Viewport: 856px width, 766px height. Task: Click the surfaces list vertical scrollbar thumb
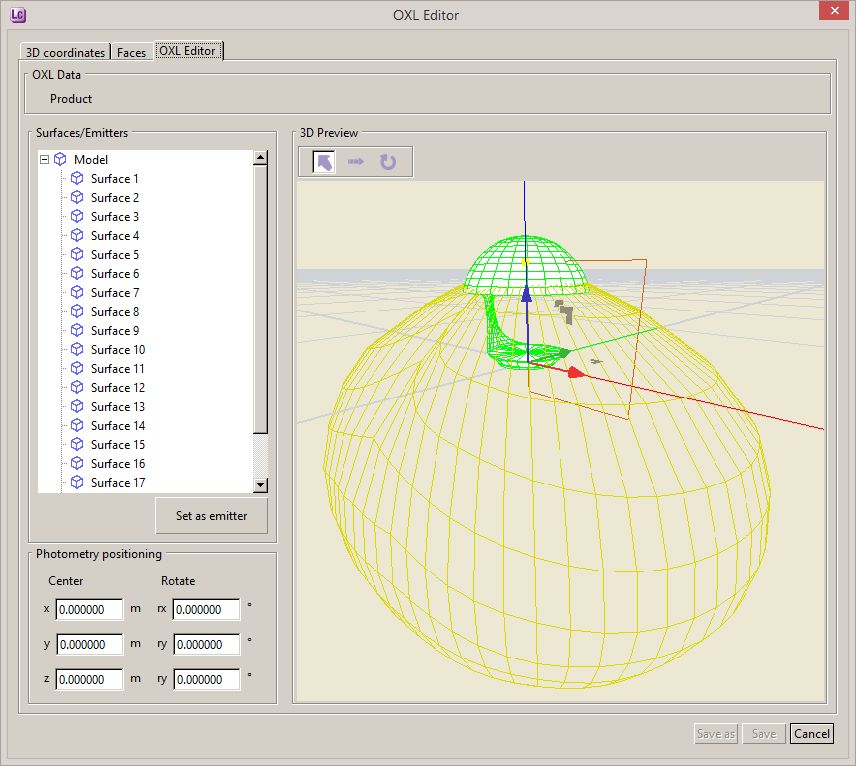pyautogui.click(x=260, y=299)
